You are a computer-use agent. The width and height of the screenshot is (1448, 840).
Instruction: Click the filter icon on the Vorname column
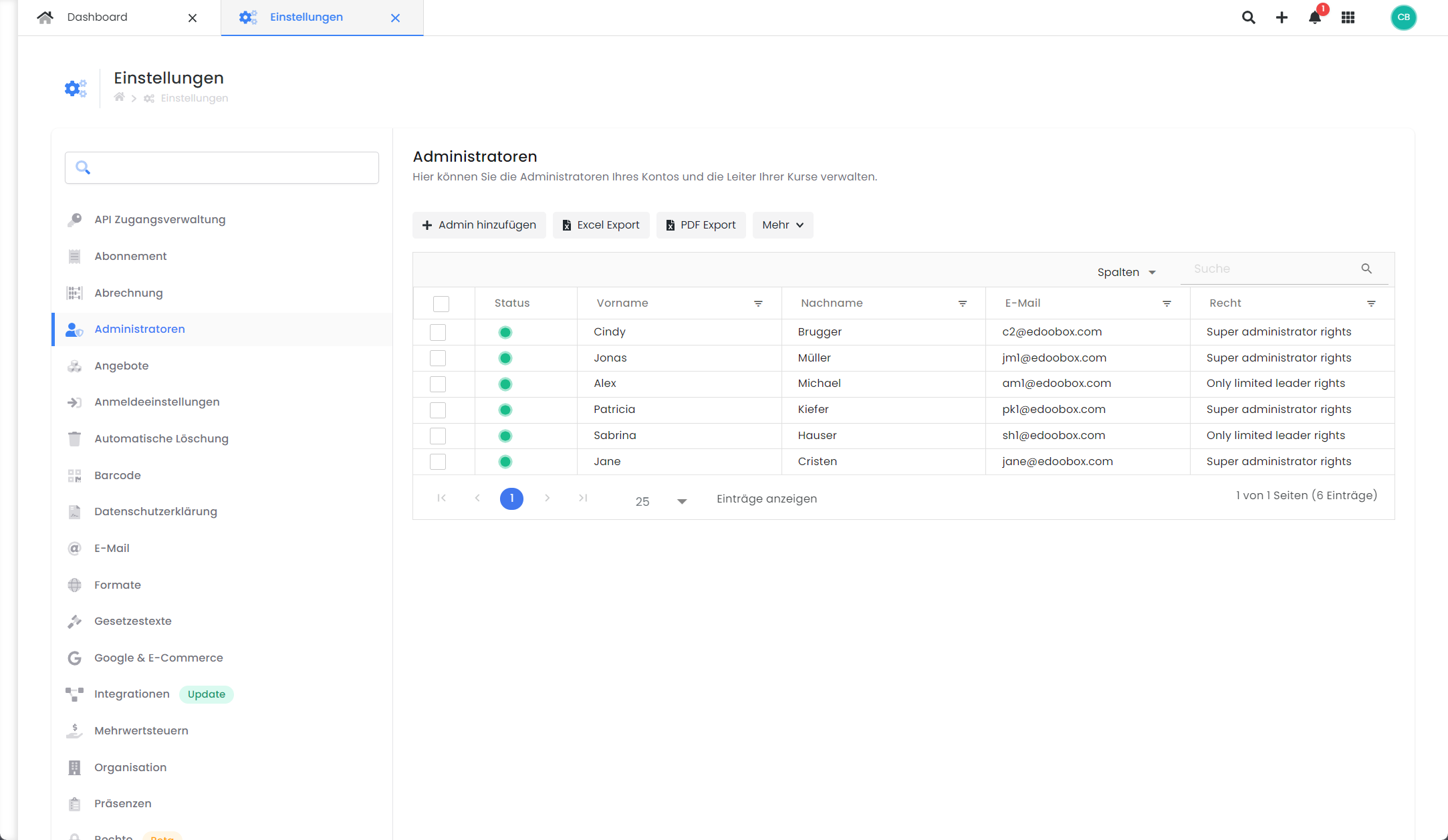758,303
